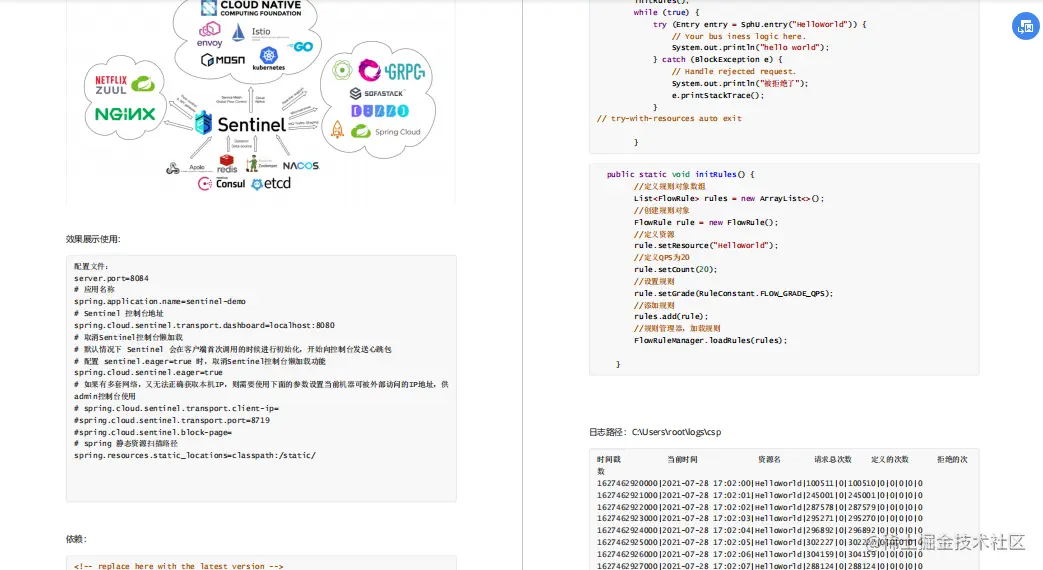Viewport: 1043px width, 570px height.
Task: Click the 'replace here with the latest version' comment
Action: tap(178, 566)
